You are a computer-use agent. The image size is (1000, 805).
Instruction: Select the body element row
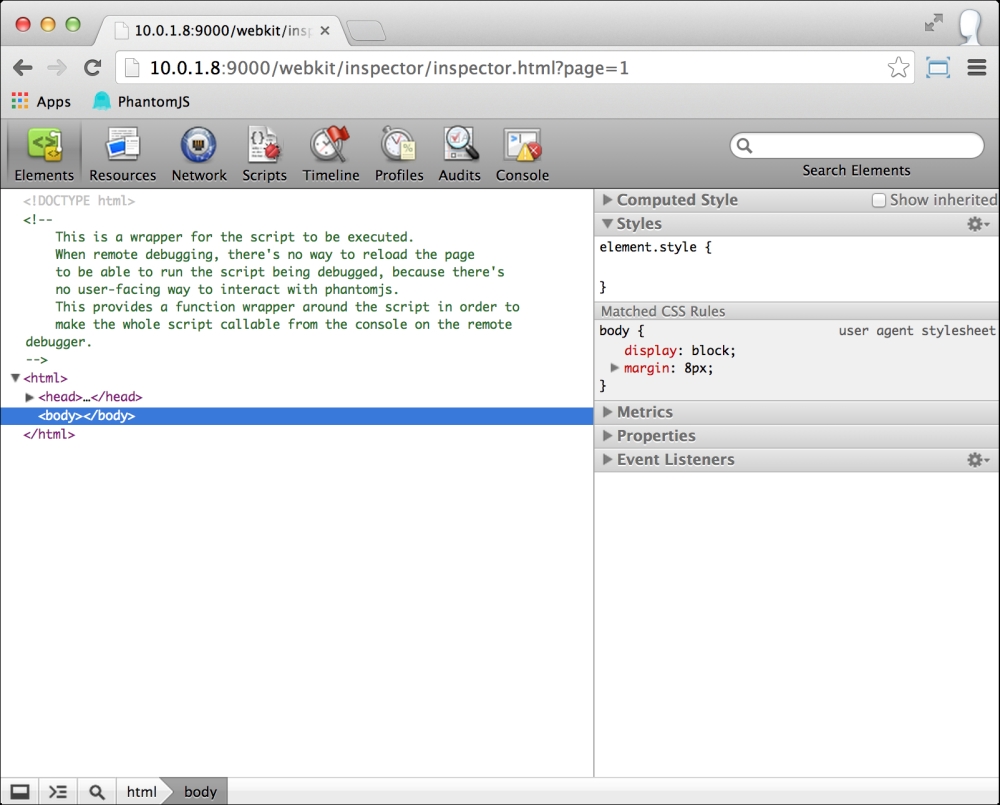[x=297, y=416]
